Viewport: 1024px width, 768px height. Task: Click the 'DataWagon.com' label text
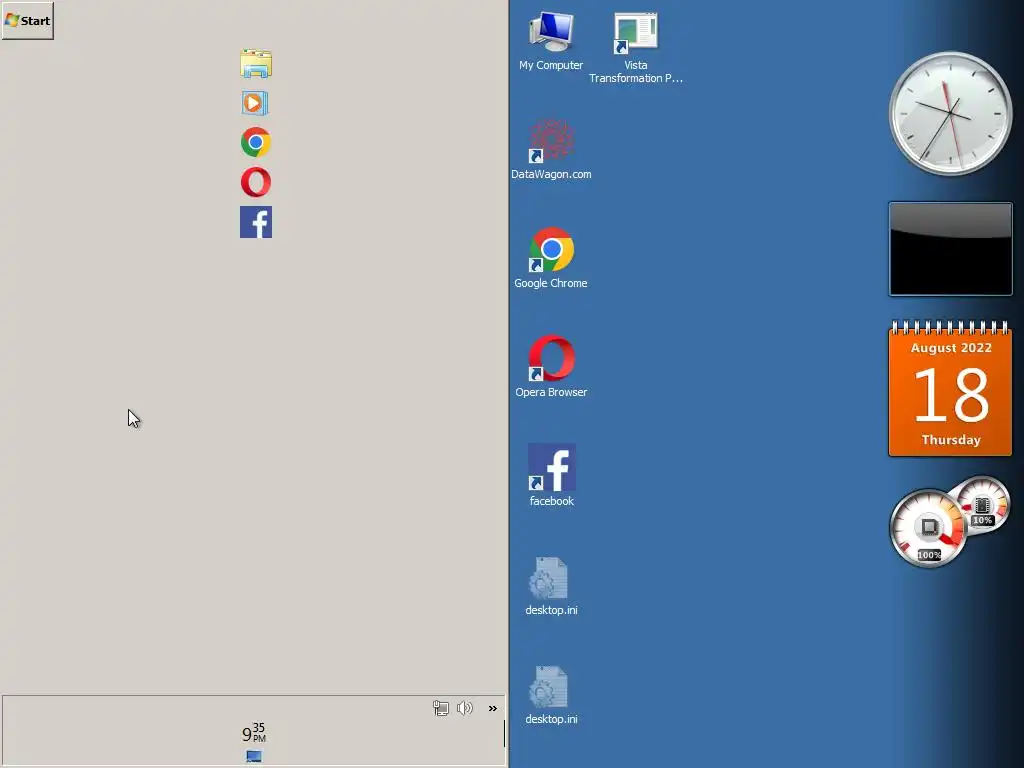[551, 174]
